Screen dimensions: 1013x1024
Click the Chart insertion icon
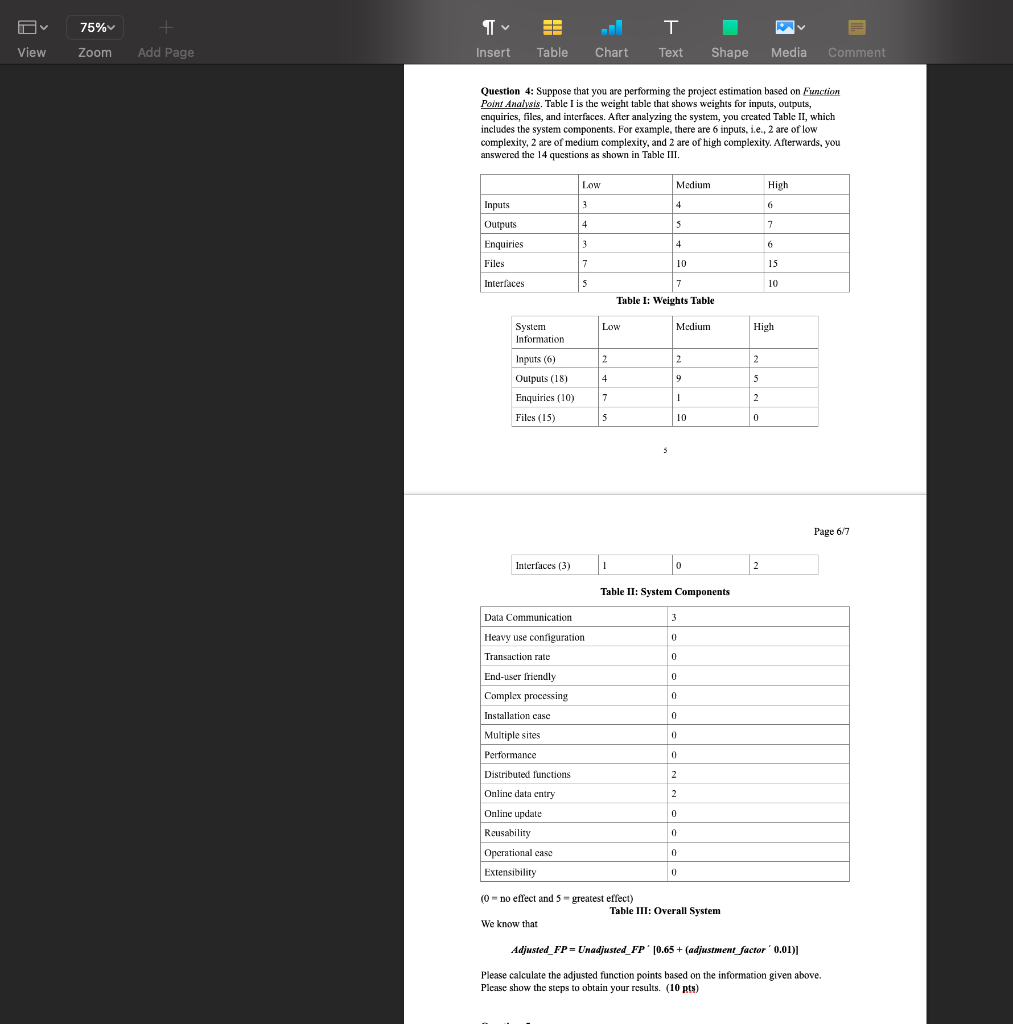(x=611, y=26)
